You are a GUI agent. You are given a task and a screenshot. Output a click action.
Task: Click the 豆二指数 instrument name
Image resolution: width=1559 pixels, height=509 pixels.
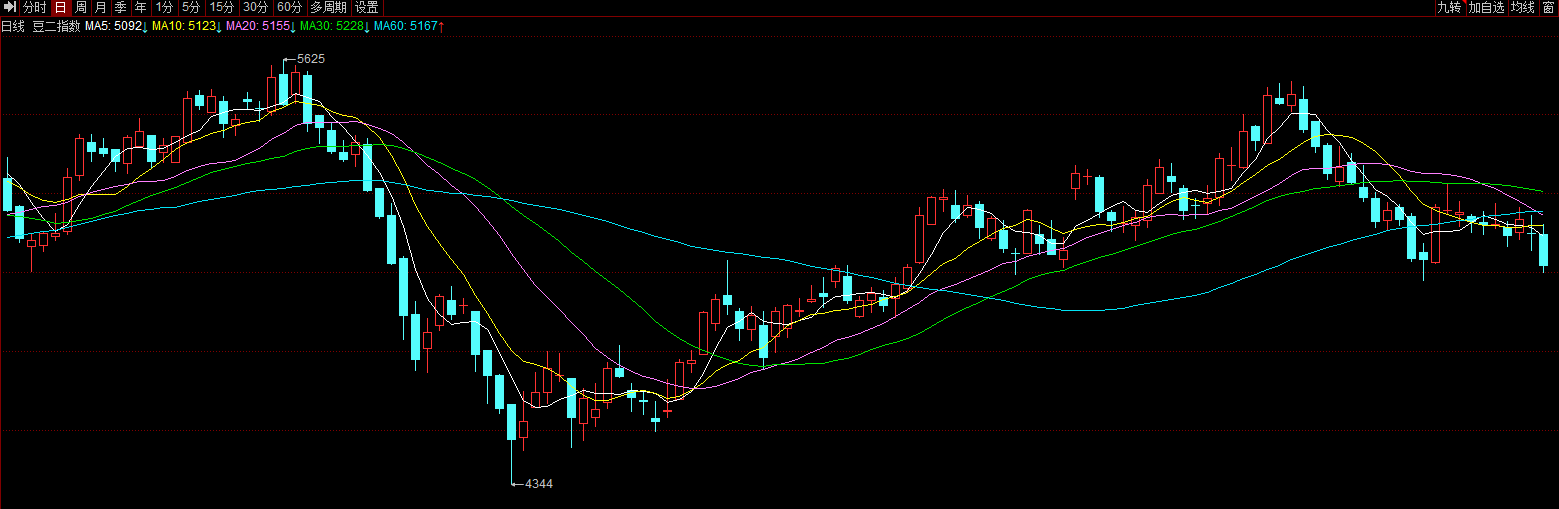(x=57, y=26)
